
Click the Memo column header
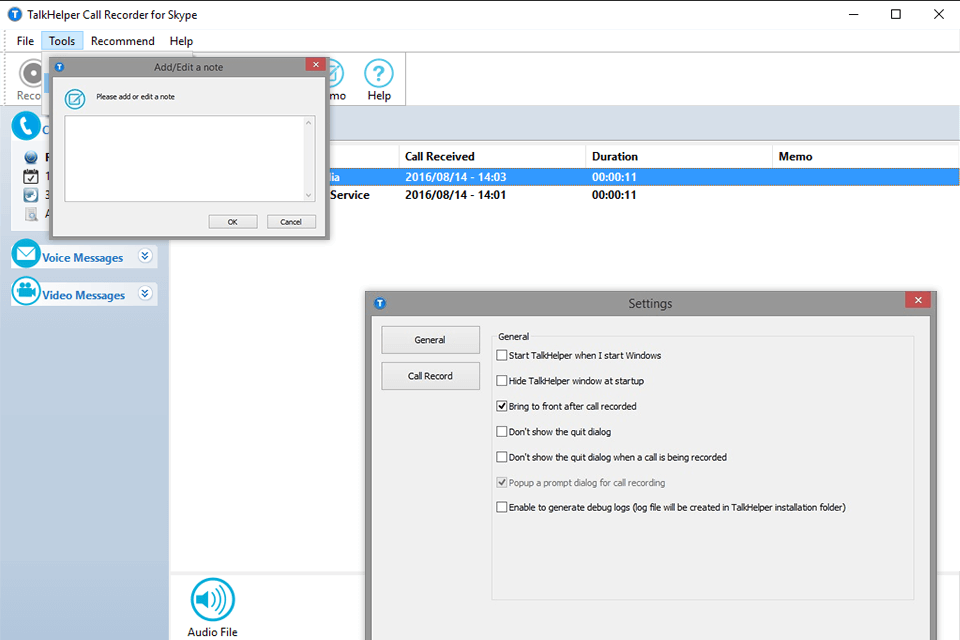pyautogui.click(x=865, y=157)
